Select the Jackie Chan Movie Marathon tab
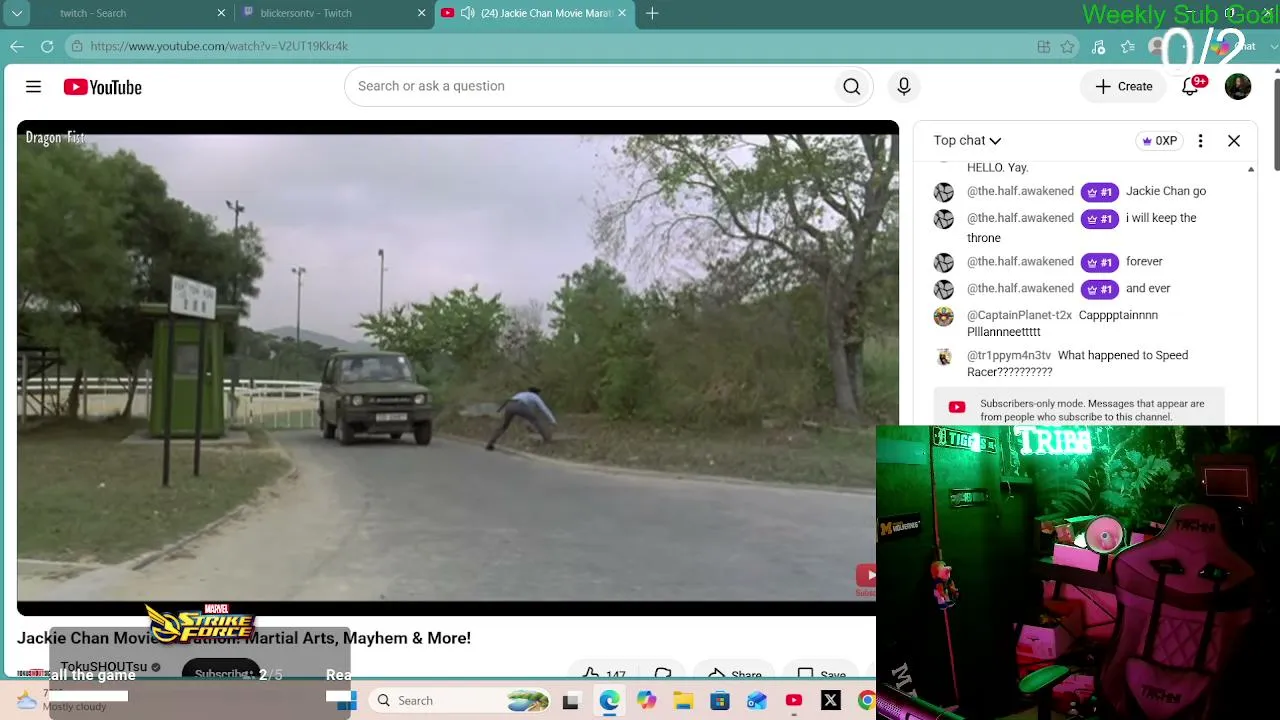This screenshot has width=1280, height=720. [535, 13]
